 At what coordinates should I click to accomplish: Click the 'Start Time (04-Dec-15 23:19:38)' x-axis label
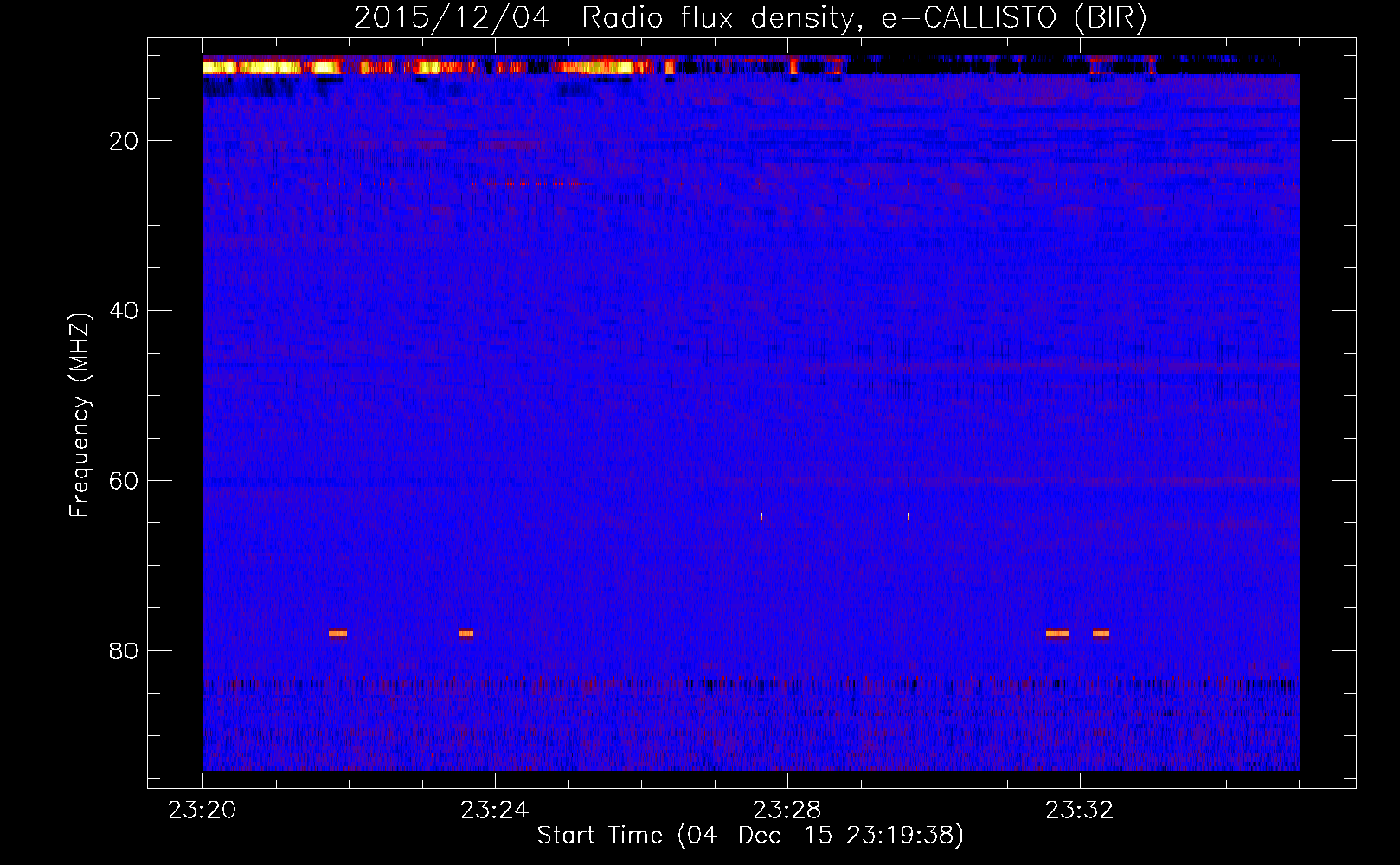pos(750,836)
